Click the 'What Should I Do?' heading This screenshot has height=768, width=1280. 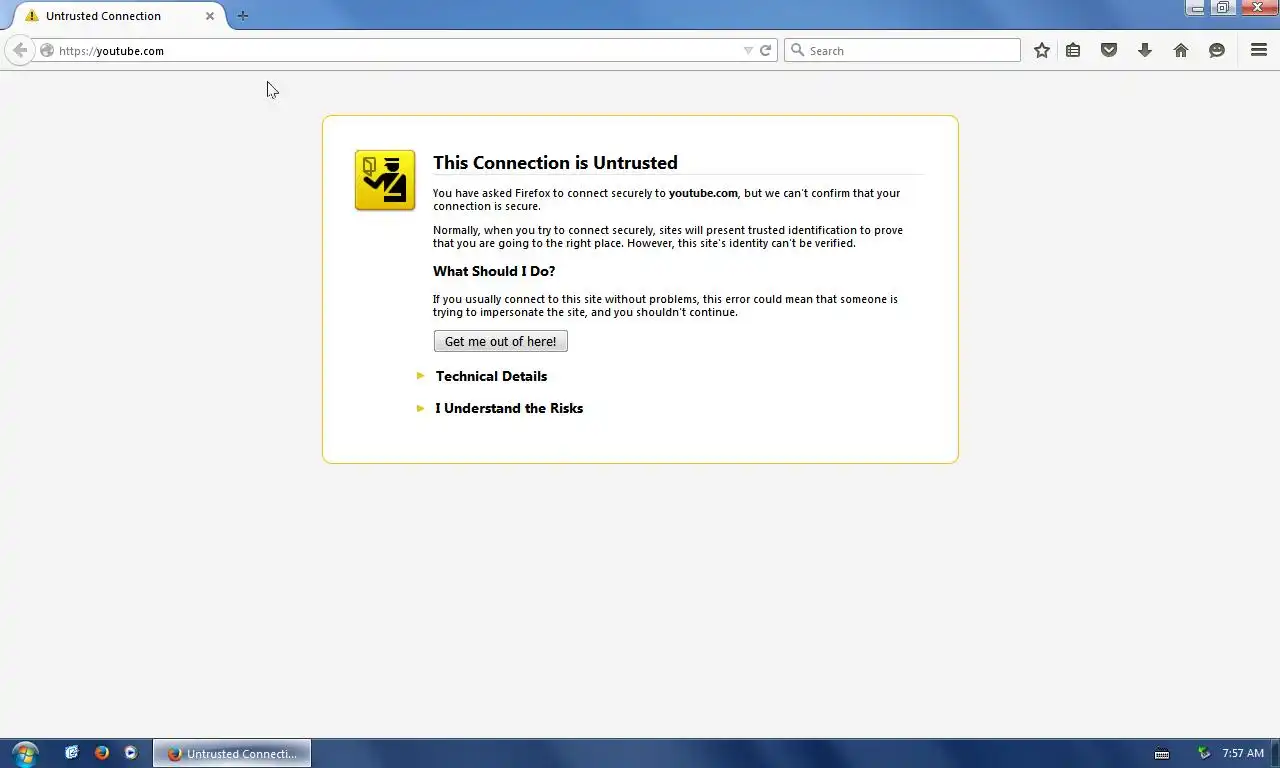pos(494,271)
